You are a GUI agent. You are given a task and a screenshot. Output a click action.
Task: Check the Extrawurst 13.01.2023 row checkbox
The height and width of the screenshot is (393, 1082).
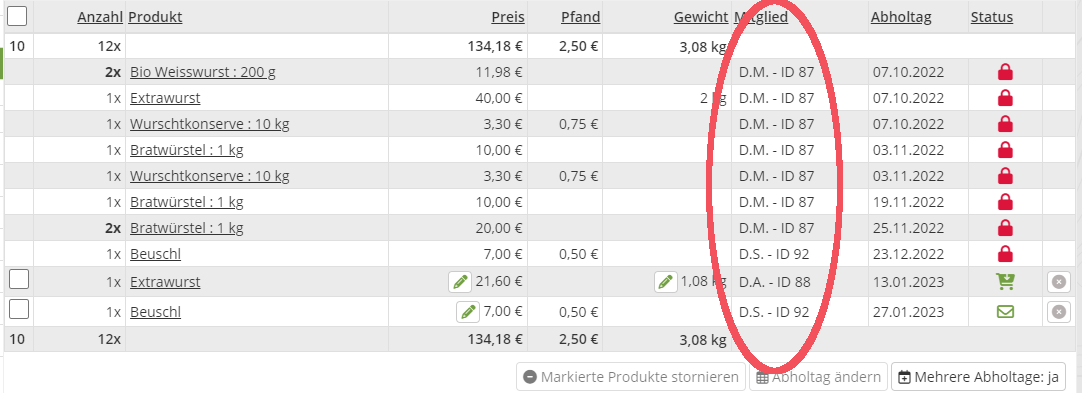pyautogui.click(x=19, y=279)
